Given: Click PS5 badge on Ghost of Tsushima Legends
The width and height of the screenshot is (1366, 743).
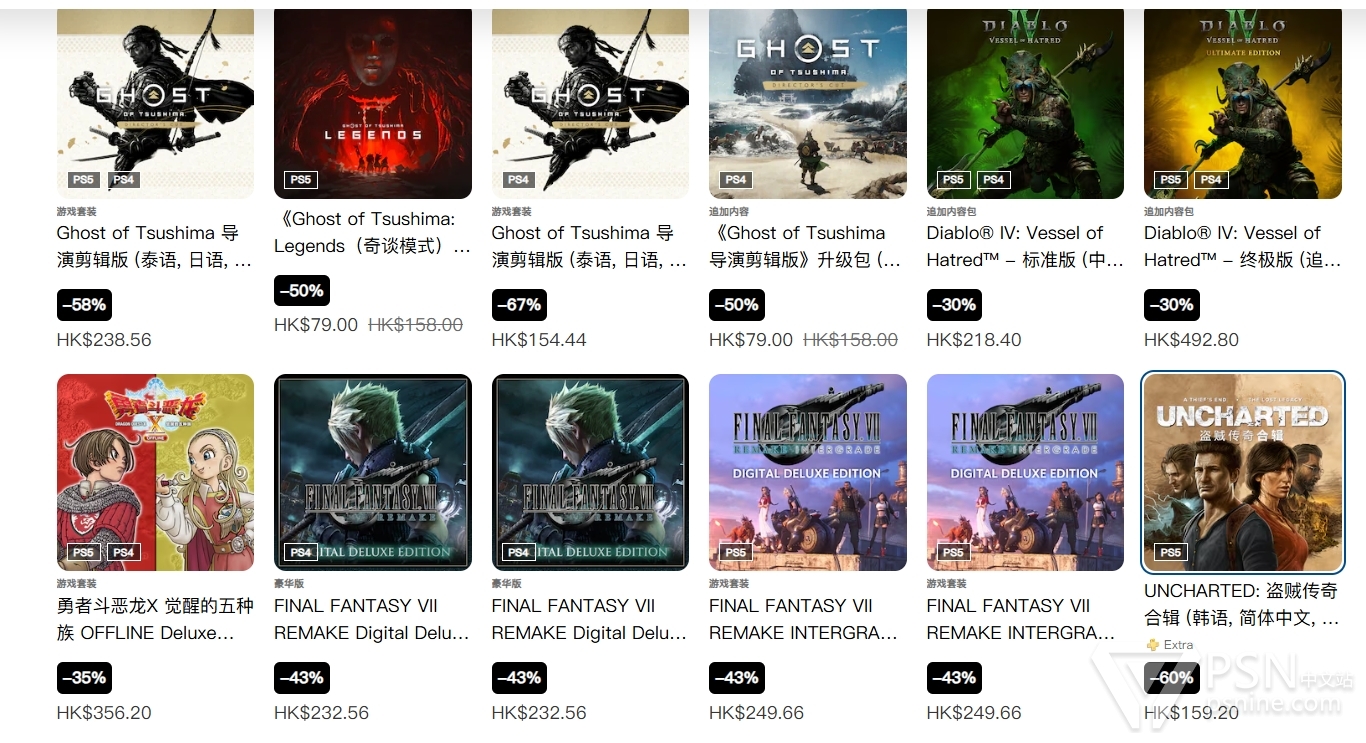Looking at the screenshot, I should pyautogui.click(x=301, y=180).
